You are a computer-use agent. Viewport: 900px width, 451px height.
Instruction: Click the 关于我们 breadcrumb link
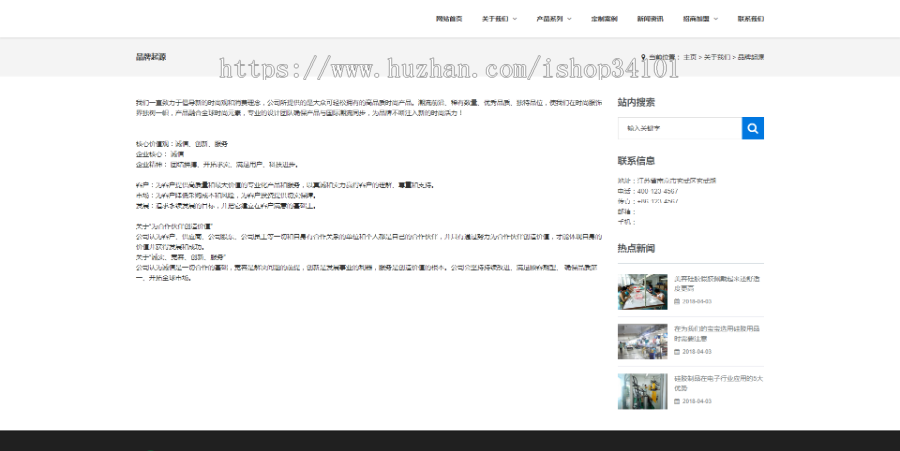[717, 57]
